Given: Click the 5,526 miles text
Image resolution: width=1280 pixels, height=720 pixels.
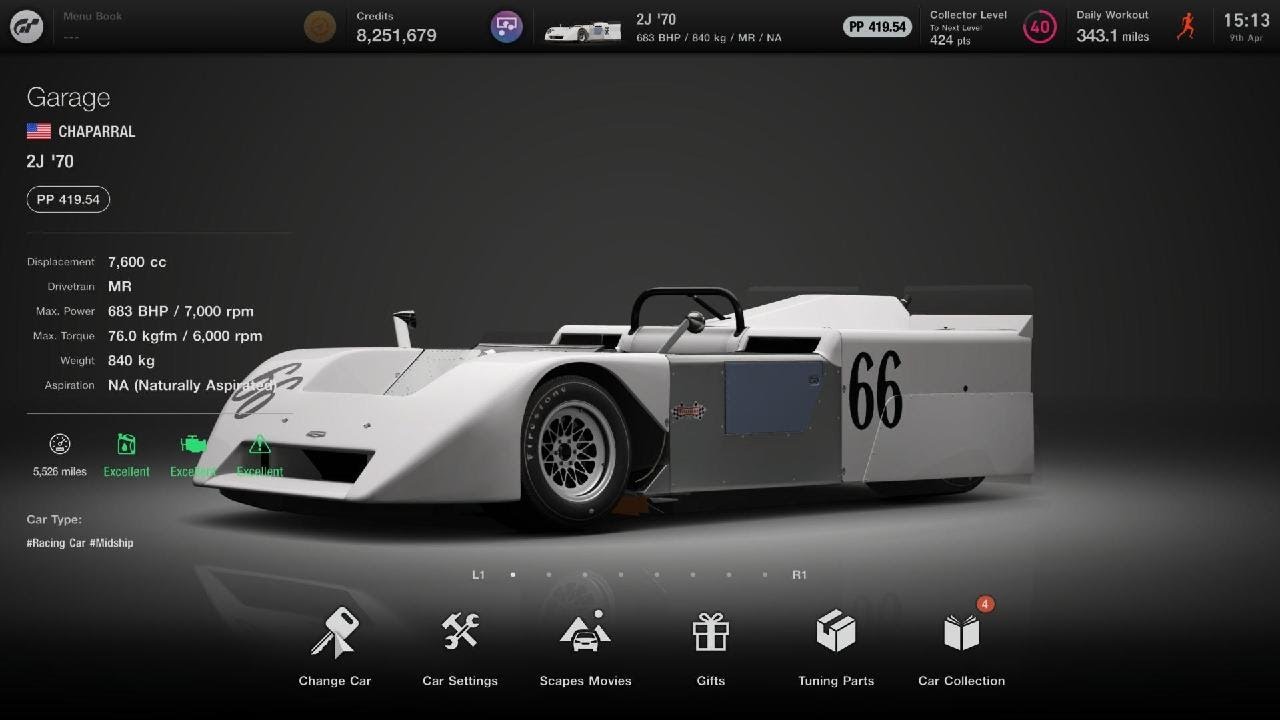Looking at the screenshot, I should (x=60, y=471).
